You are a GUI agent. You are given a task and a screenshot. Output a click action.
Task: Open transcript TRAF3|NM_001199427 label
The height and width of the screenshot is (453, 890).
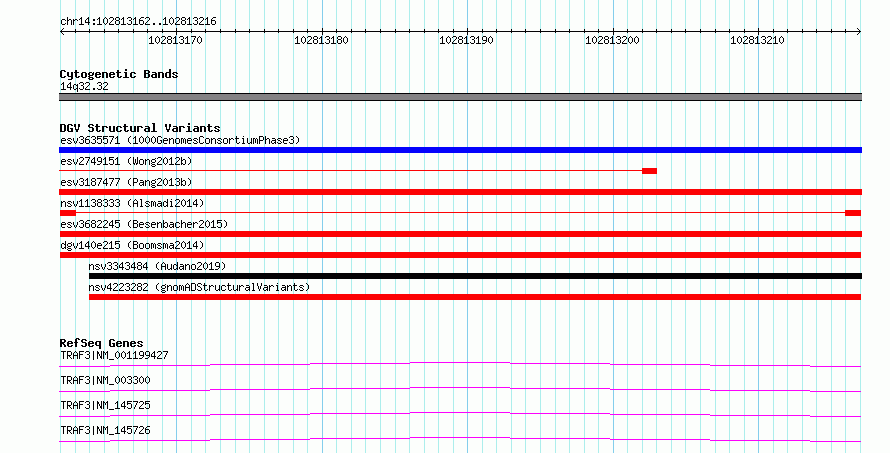tap(114, 355)
